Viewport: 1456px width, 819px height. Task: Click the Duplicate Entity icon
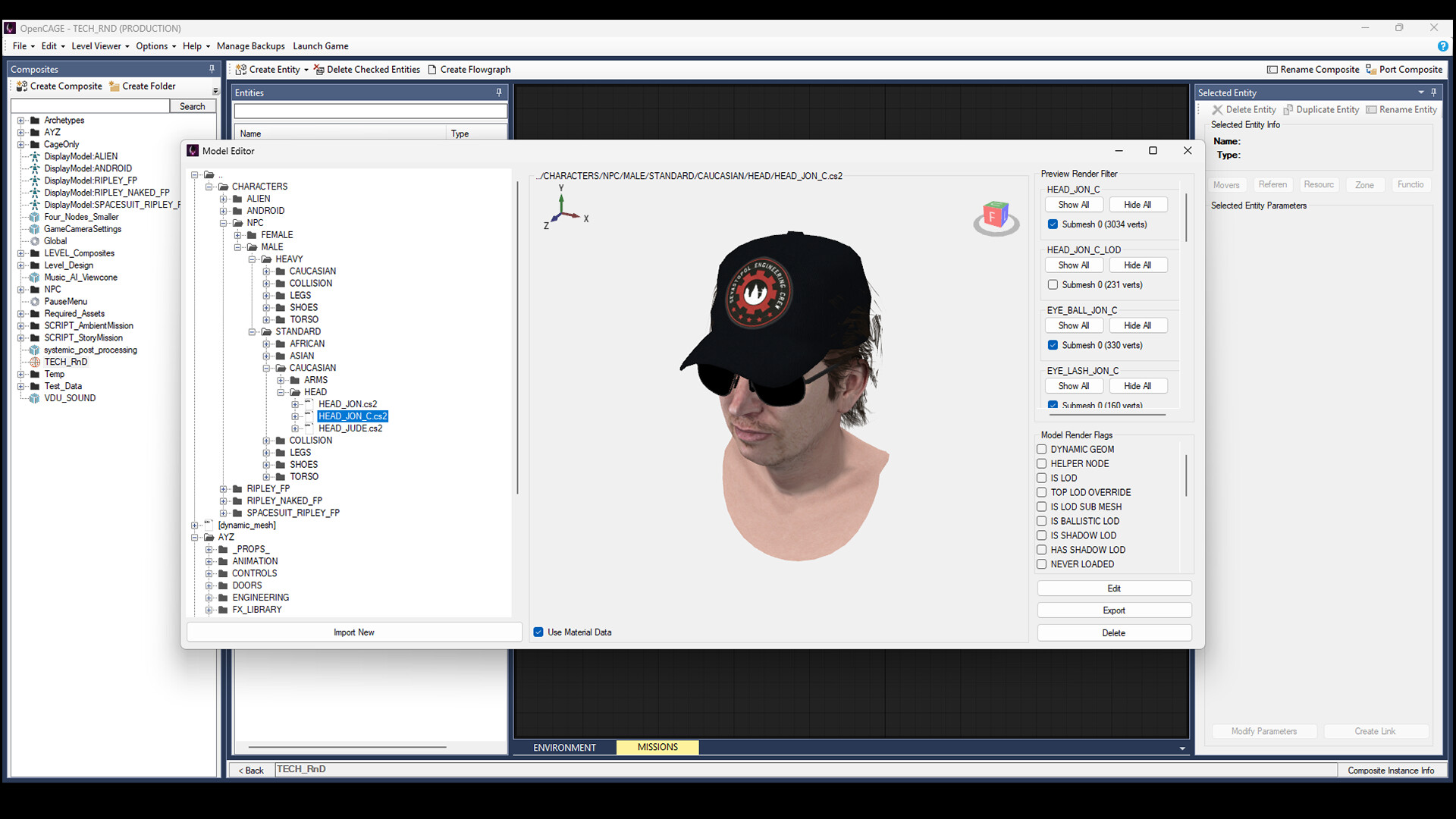[x=1288, y=110]
